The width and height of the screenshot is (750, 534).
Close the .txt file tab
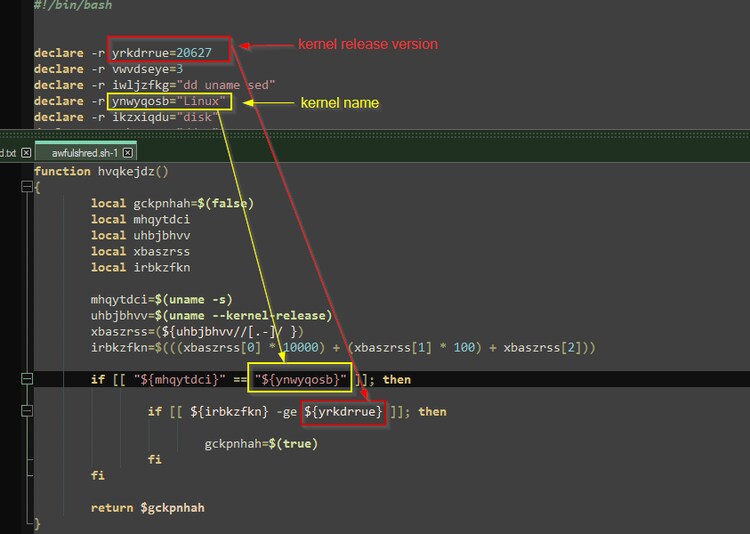(24, 153)
